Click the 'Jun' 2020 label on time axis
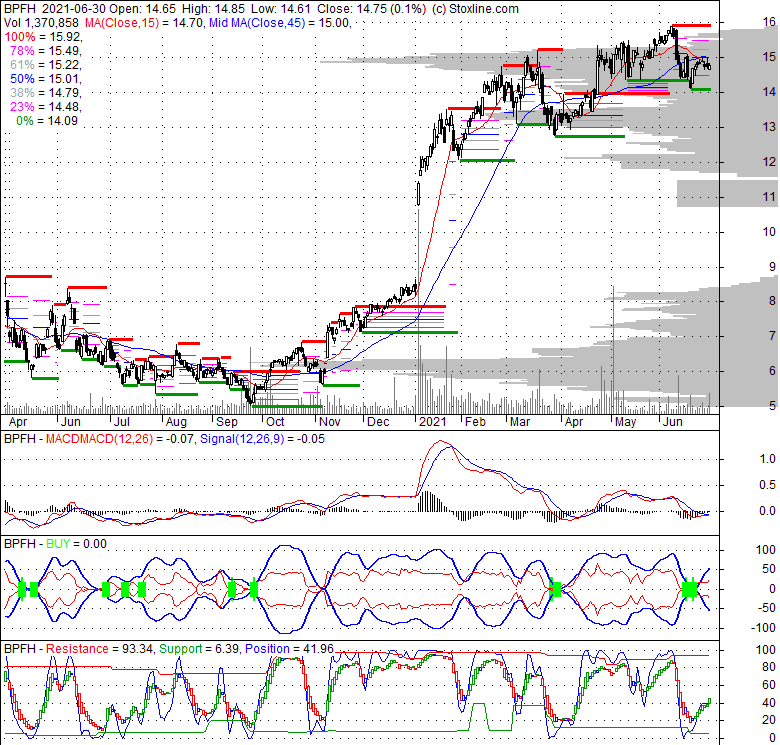This screenshot has height=745, width=780. pyautogui.click(x=71, y=422)
